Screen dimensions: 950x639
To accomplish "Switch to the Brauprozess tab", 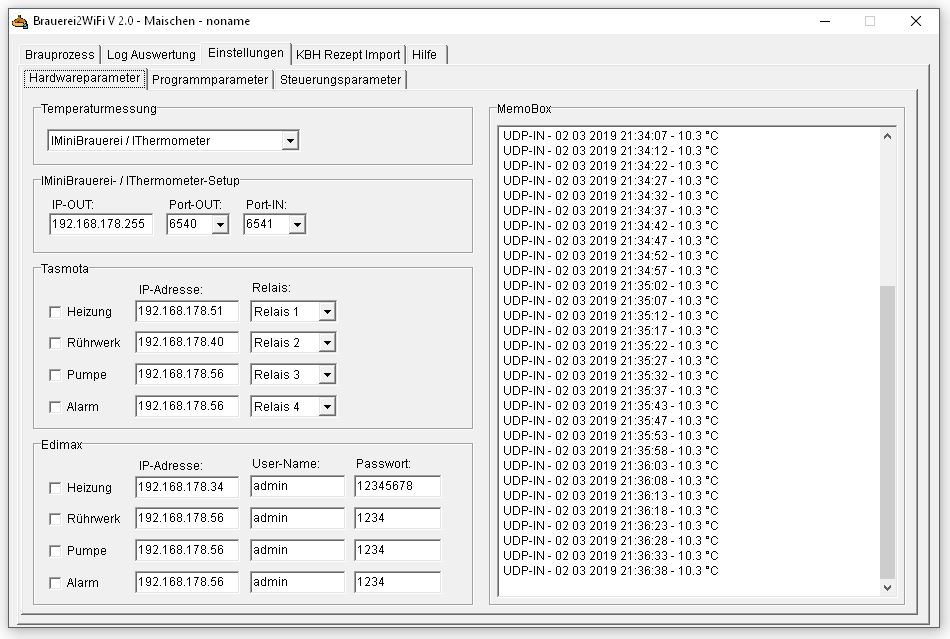I will 60,55.
